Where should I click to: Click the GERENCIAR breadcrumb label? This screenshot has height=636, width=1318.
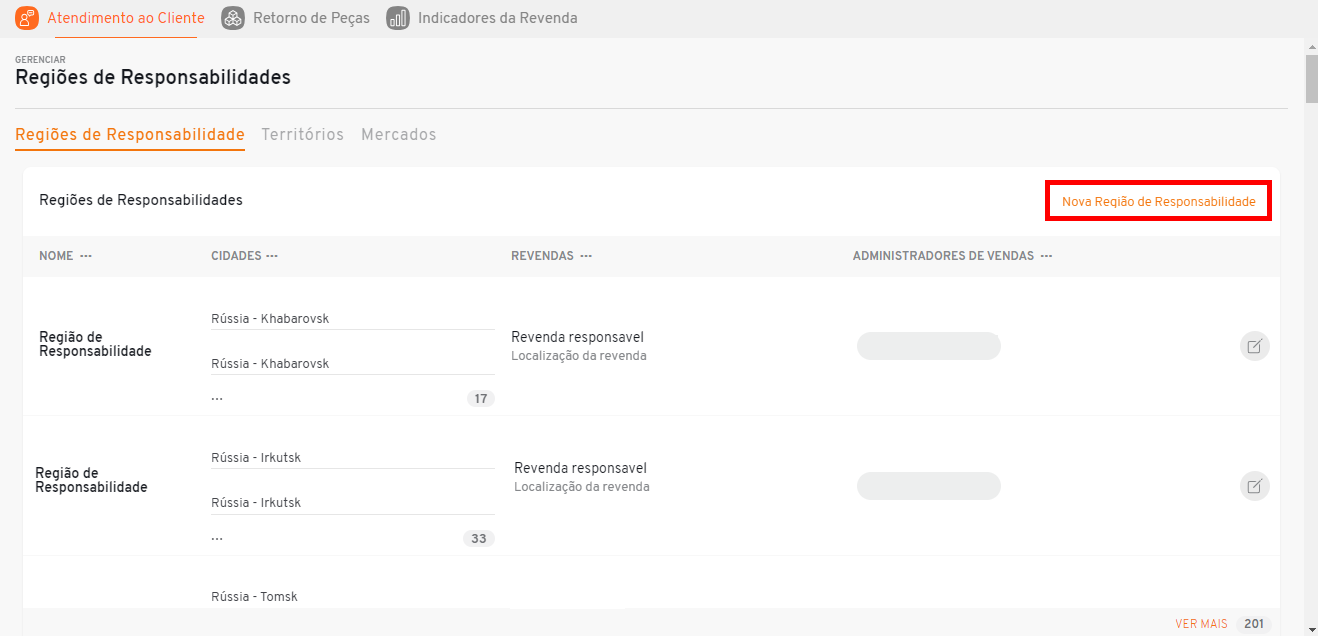[40, 60]
